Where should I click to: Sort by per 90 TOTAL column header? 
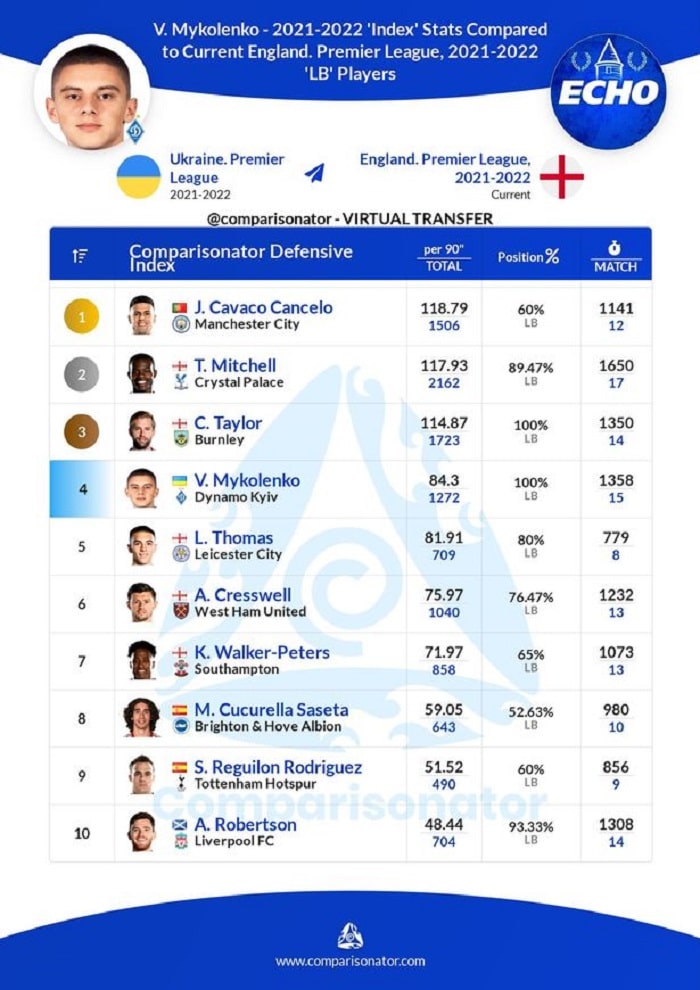[443, 257]
